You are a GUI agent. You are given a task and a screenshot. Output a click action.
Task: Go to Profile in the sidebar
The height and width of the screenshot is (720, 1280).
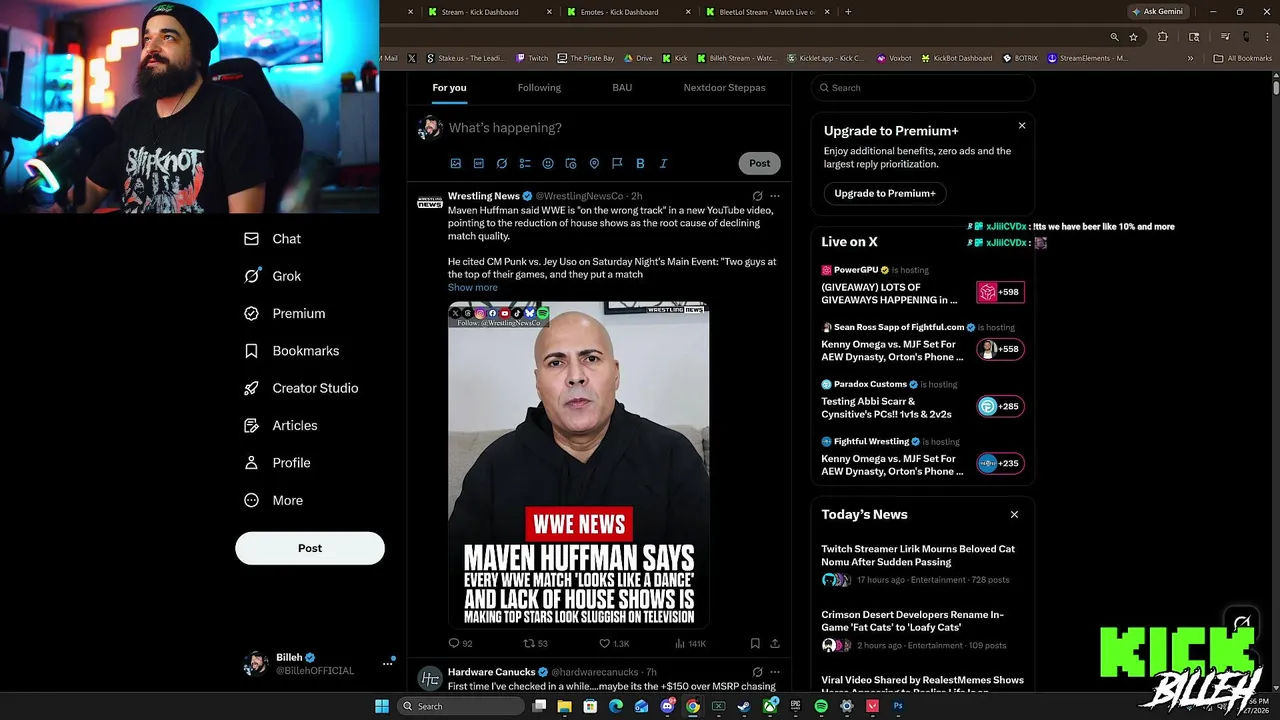[x=277, y=463]
